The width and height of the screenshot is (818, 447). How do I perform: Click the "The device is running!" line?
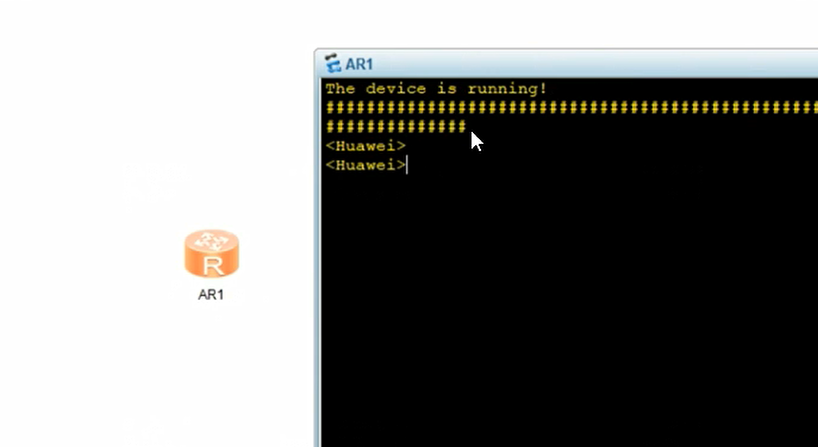436,89
